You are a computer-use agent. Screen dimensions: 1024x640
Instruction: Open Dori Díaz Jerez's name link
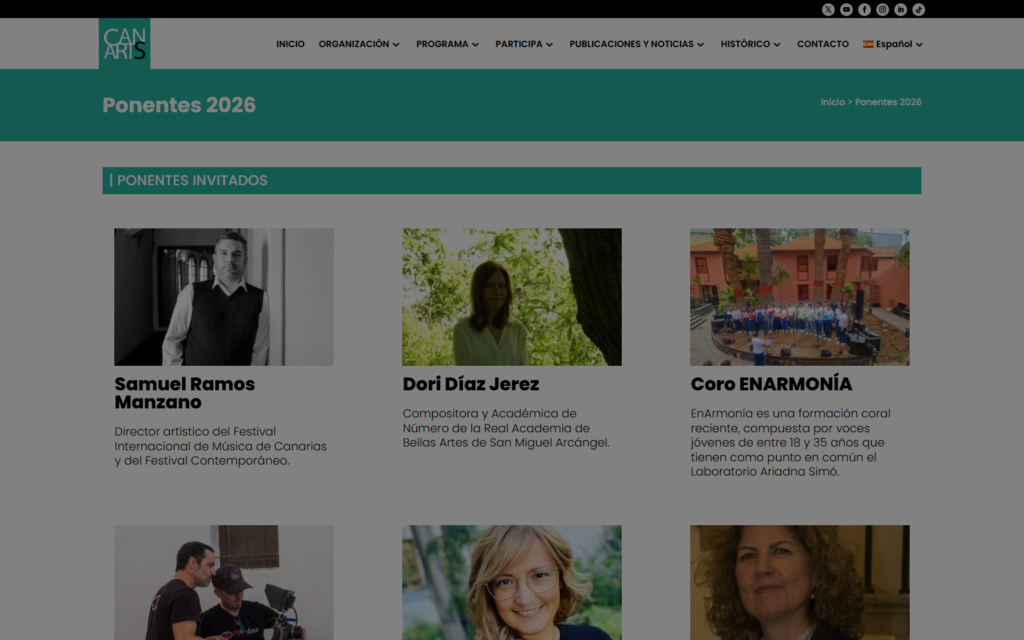tap(471, 384)
